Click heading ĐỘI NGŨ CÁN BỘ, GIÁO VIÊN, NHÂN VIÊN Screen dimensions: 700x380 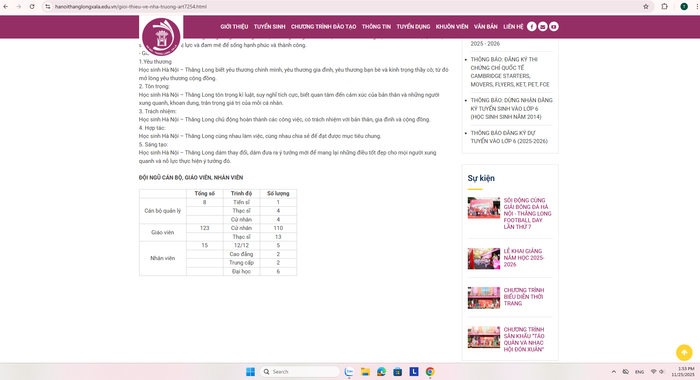pos(191,178)
